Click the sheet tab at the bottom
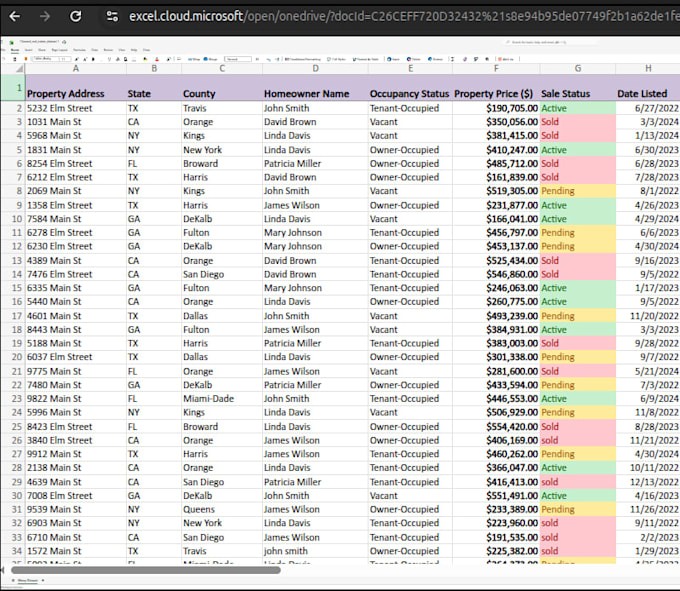Image resolution: width=680 pixels, height=591 pixels. coord(28,580)
